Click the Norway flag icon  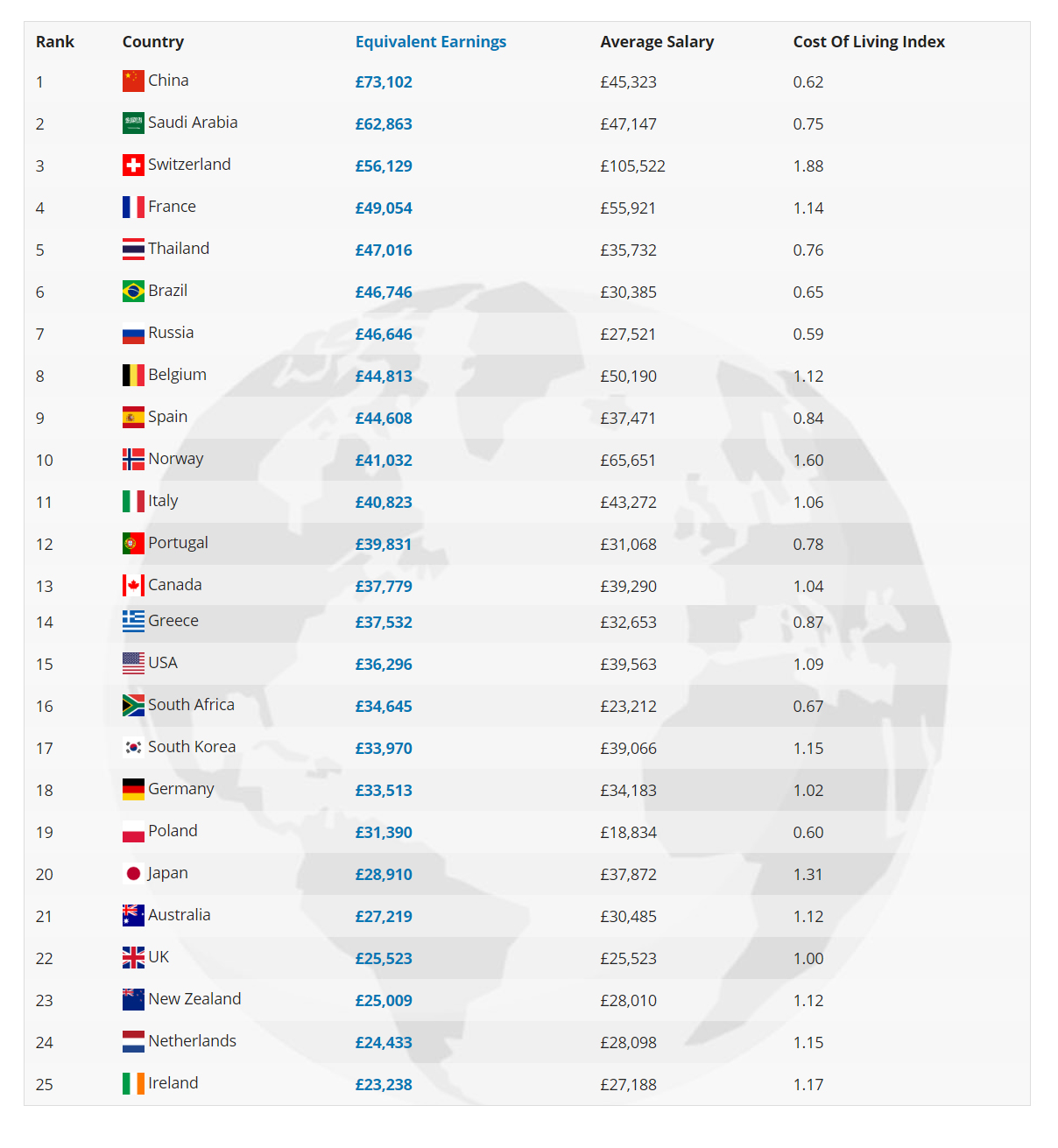point(133,460)
